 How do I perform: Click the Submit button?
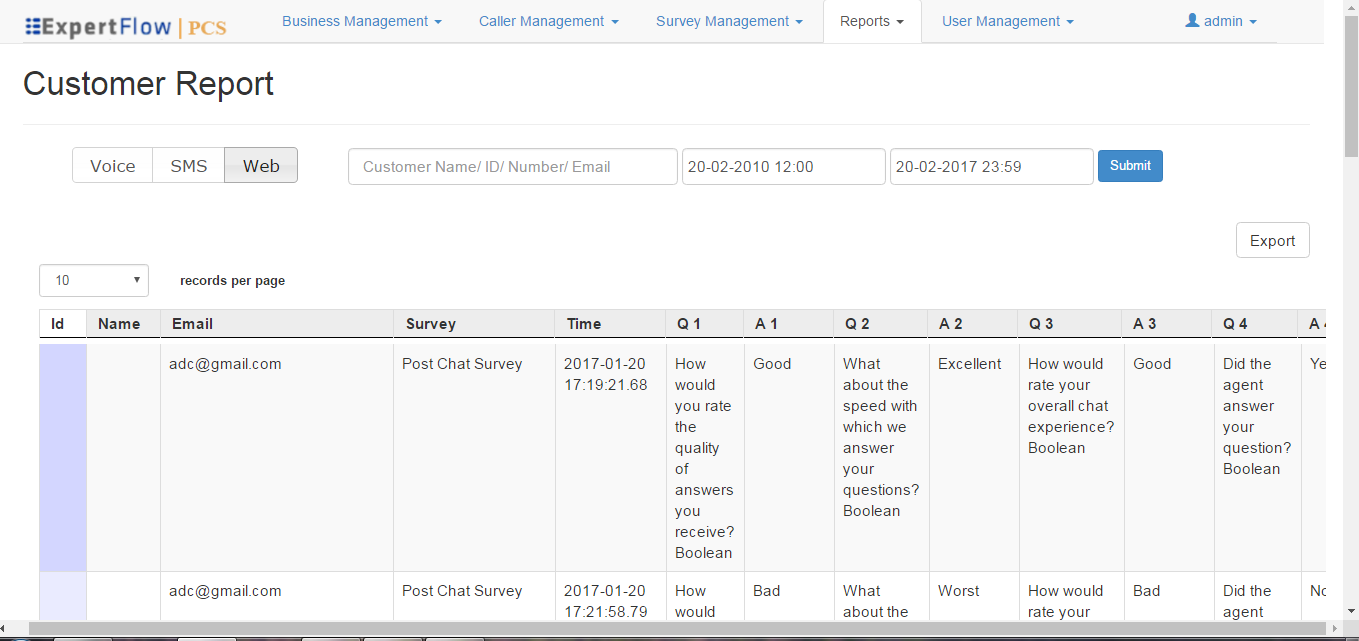[x=1130, y=165]
